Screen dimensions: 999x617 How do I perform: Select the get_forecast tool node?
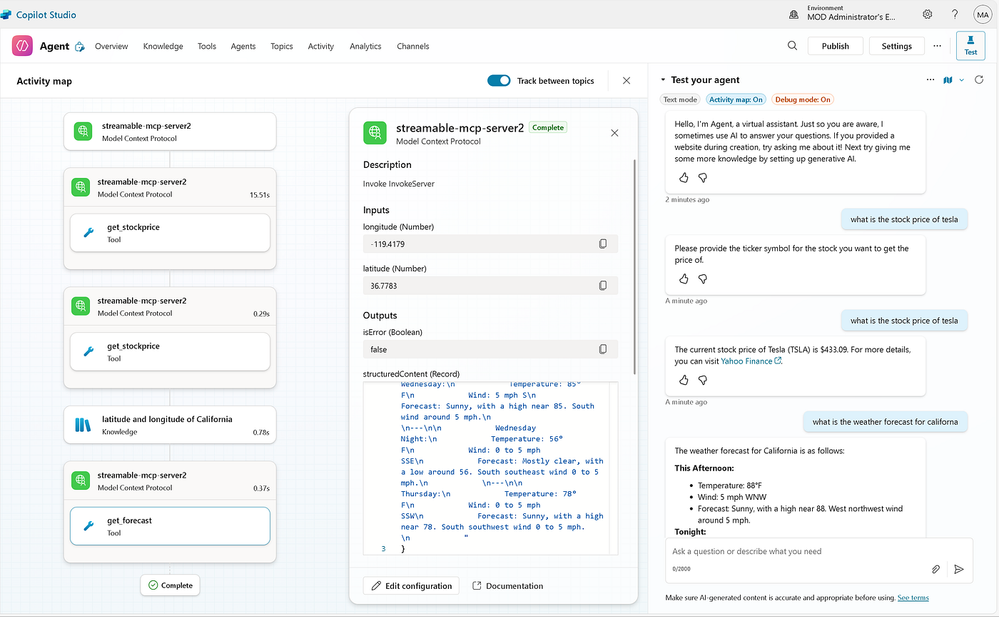170,526
